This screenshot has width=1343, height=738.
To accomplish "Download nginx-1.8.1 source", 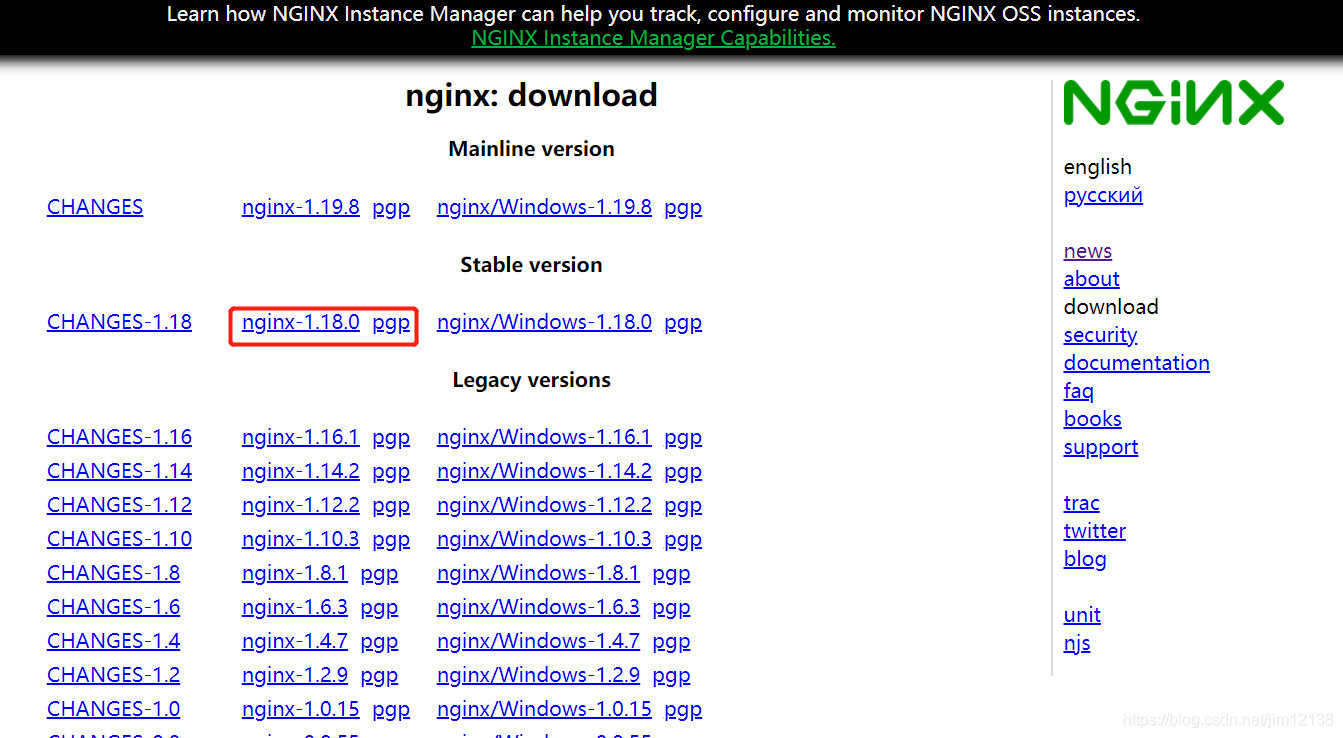I will 294,573.
